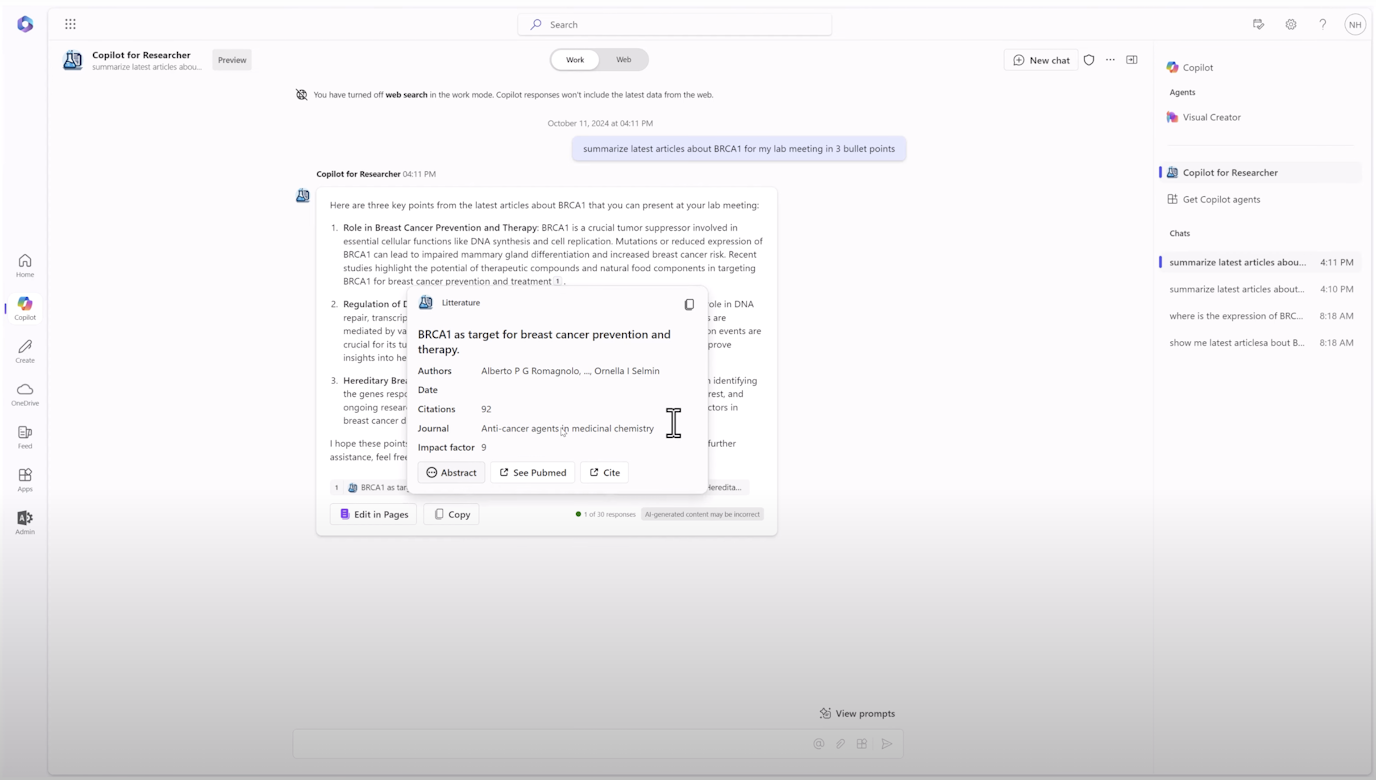Viewport: 1376px width, 780px height.
Task: Click the flag icon in top bar
Action: pyautogui.click(x=1258, y=24)
